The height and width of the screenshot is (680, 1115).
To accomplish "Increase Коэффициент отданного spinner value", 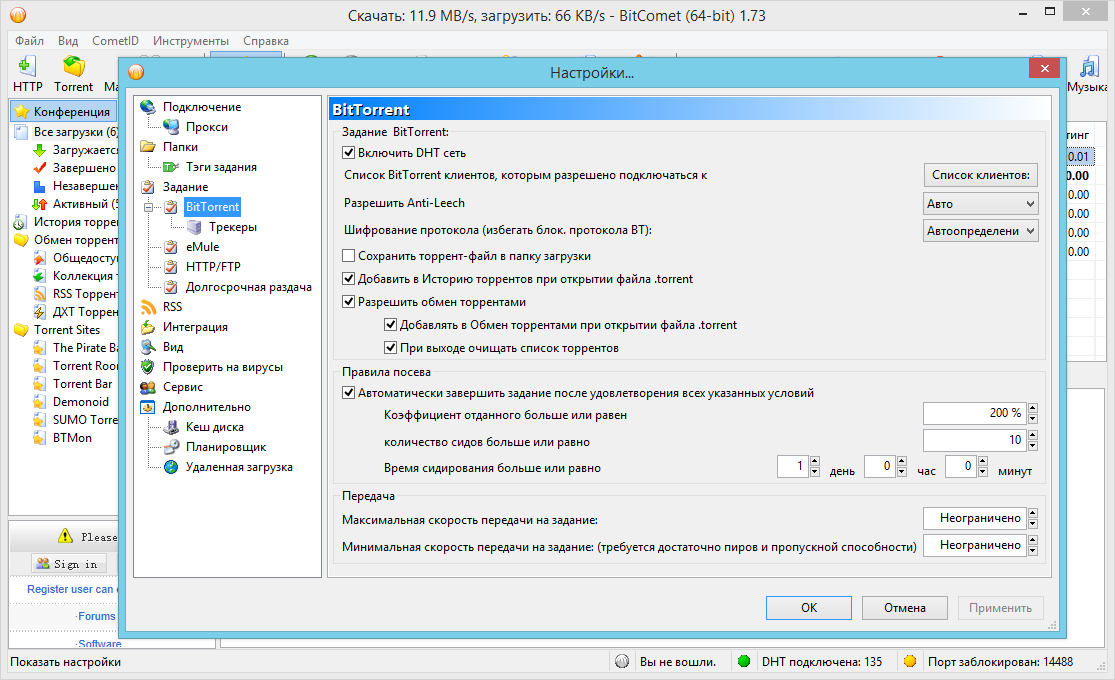I will (1033, 408).
